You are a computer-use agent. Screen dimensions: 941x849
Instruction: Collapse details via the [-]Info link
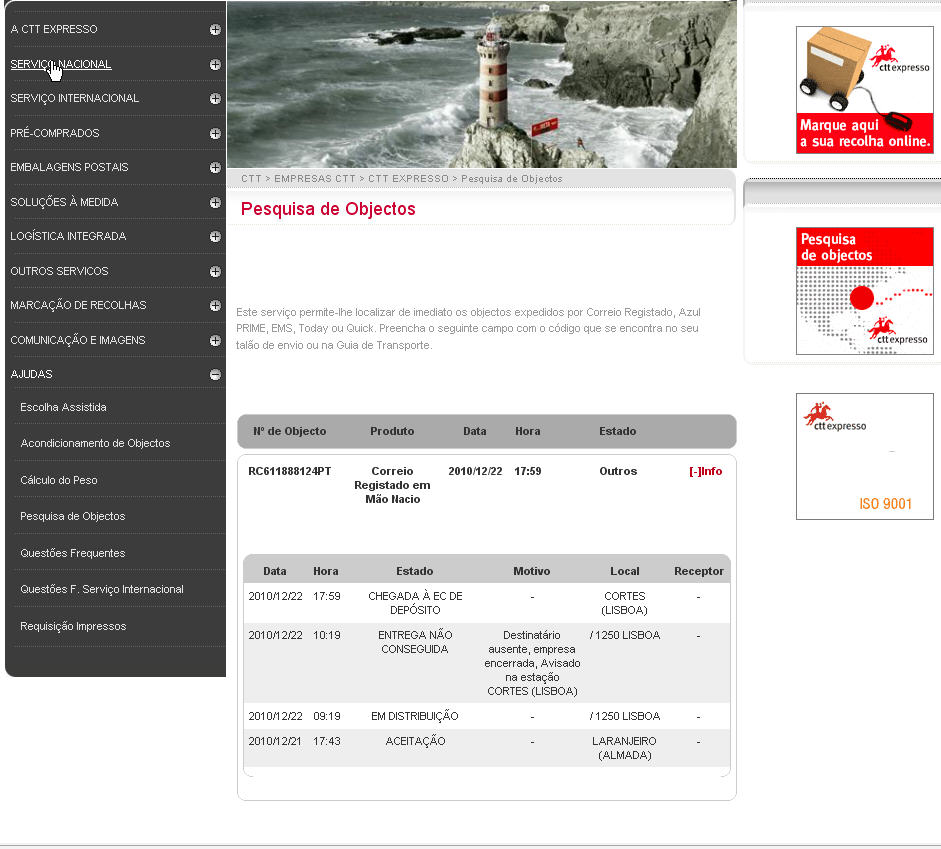tap(705, 471)
